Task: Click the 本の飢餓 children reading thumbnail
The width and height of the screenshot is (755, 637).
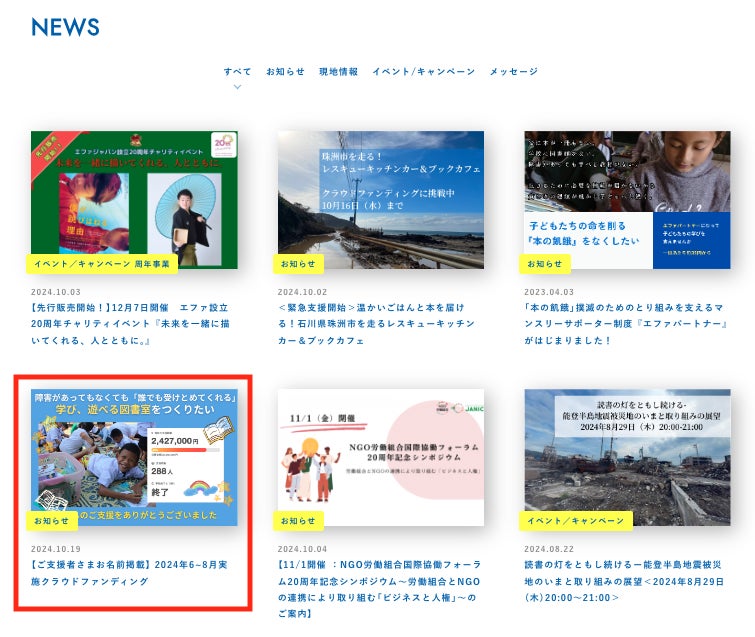Action: (627, 198)
